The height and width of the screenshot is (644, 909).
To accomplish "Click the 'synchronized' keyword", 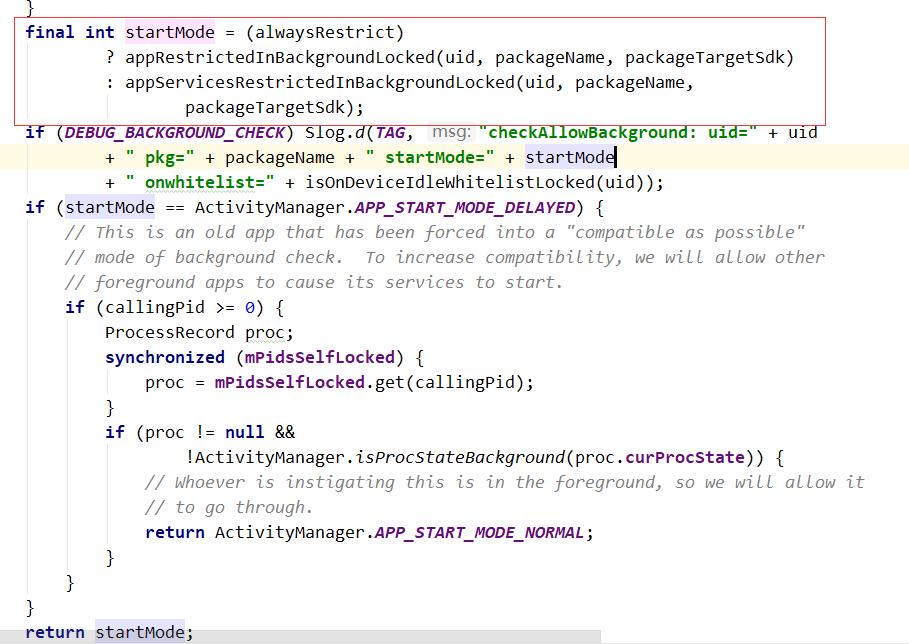I will [165, 358].
